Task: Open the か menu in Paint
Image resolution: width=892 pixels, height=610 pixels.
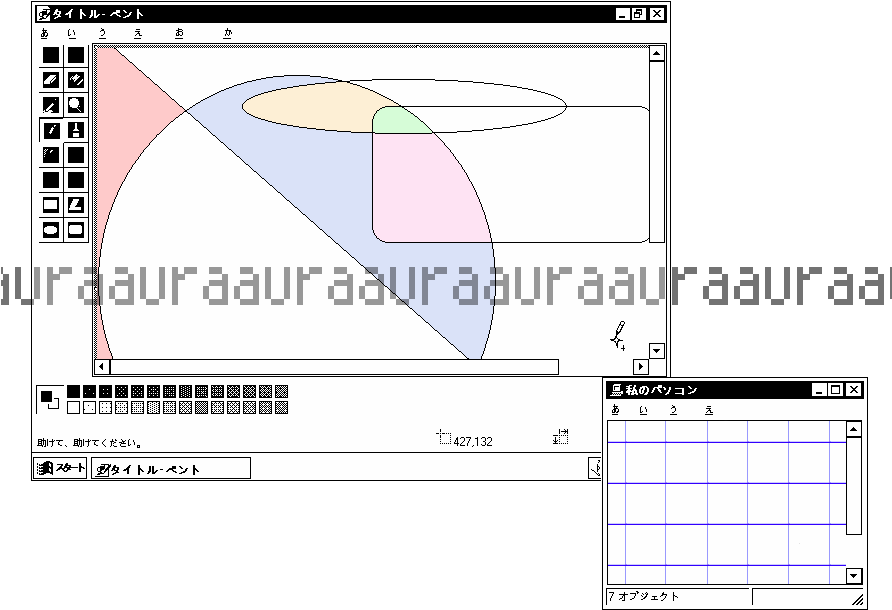Action: pos(228,34)
